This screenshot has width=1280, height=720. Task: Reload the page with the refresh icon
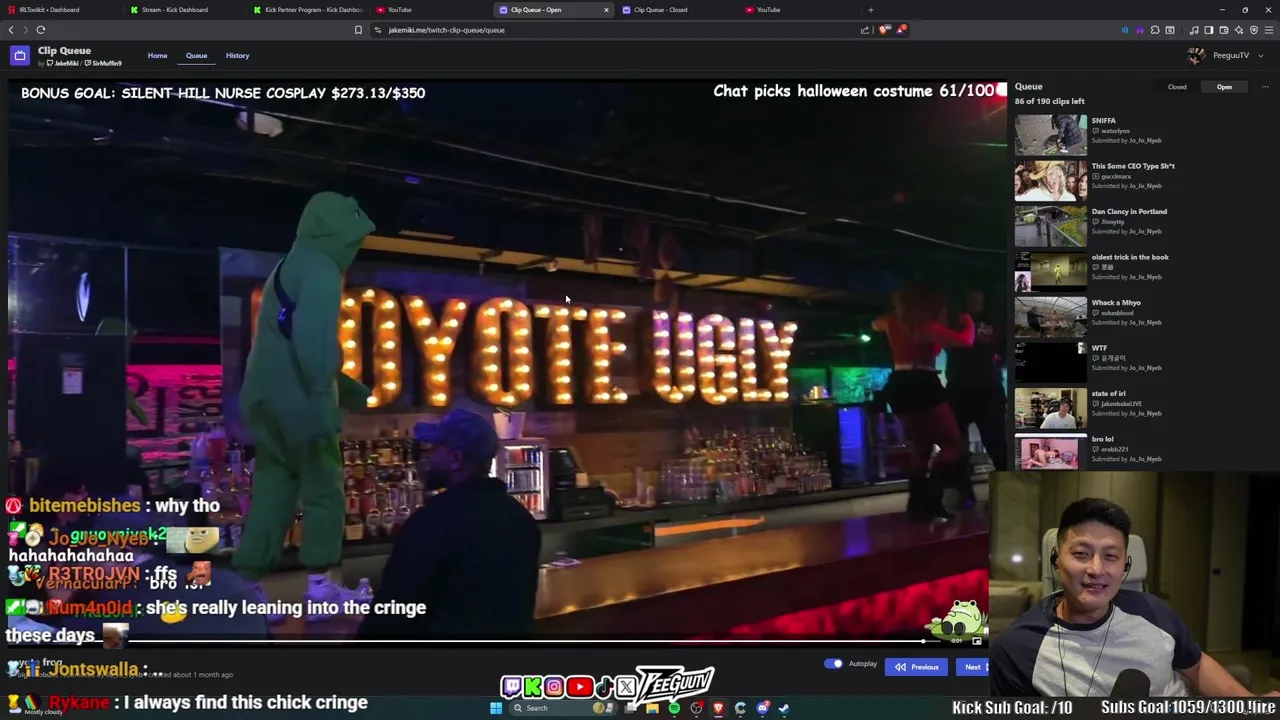41,30
